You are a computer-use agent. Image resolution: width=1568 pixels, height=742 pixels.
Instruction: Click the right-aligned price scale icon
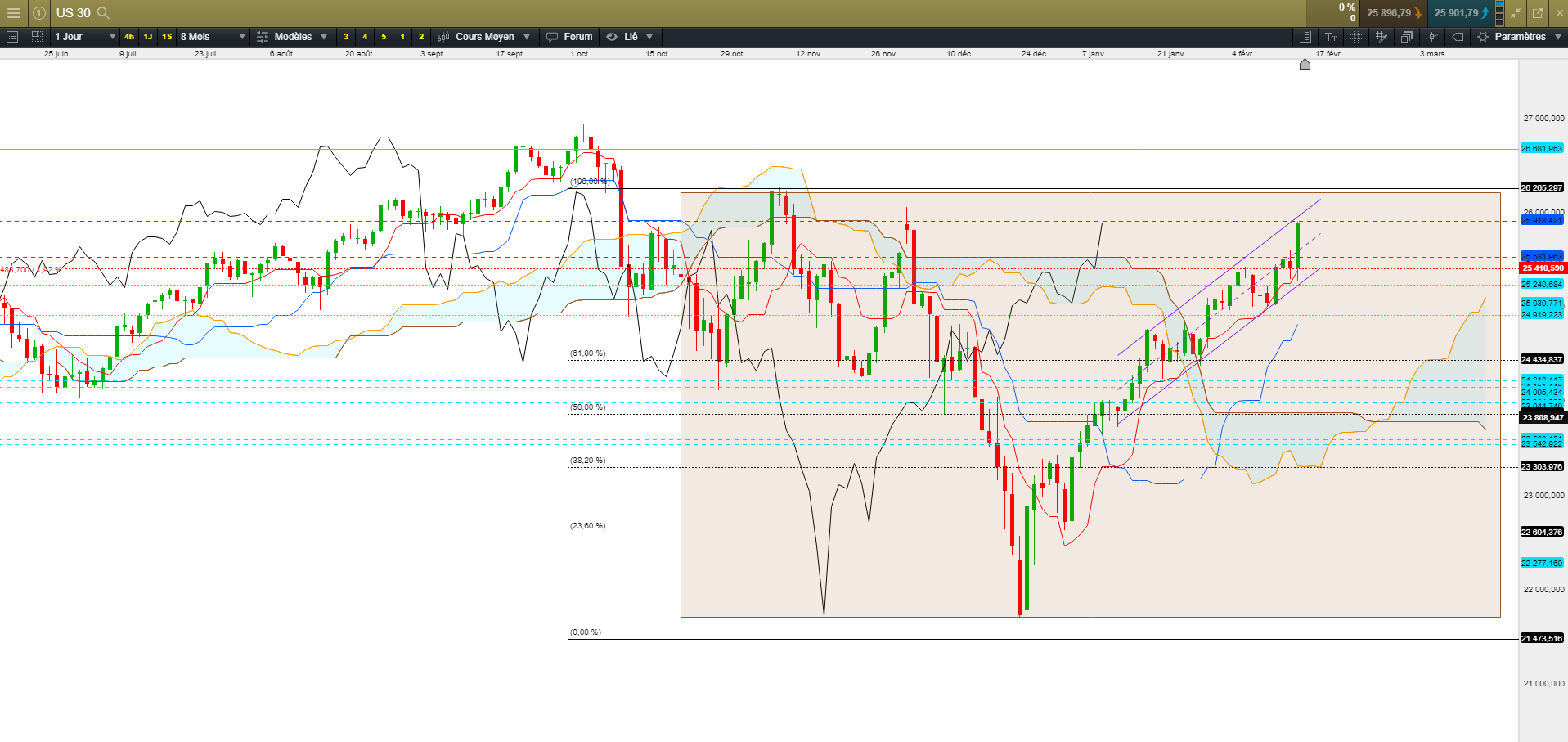pyautogui.click(x=1305, y=37)
